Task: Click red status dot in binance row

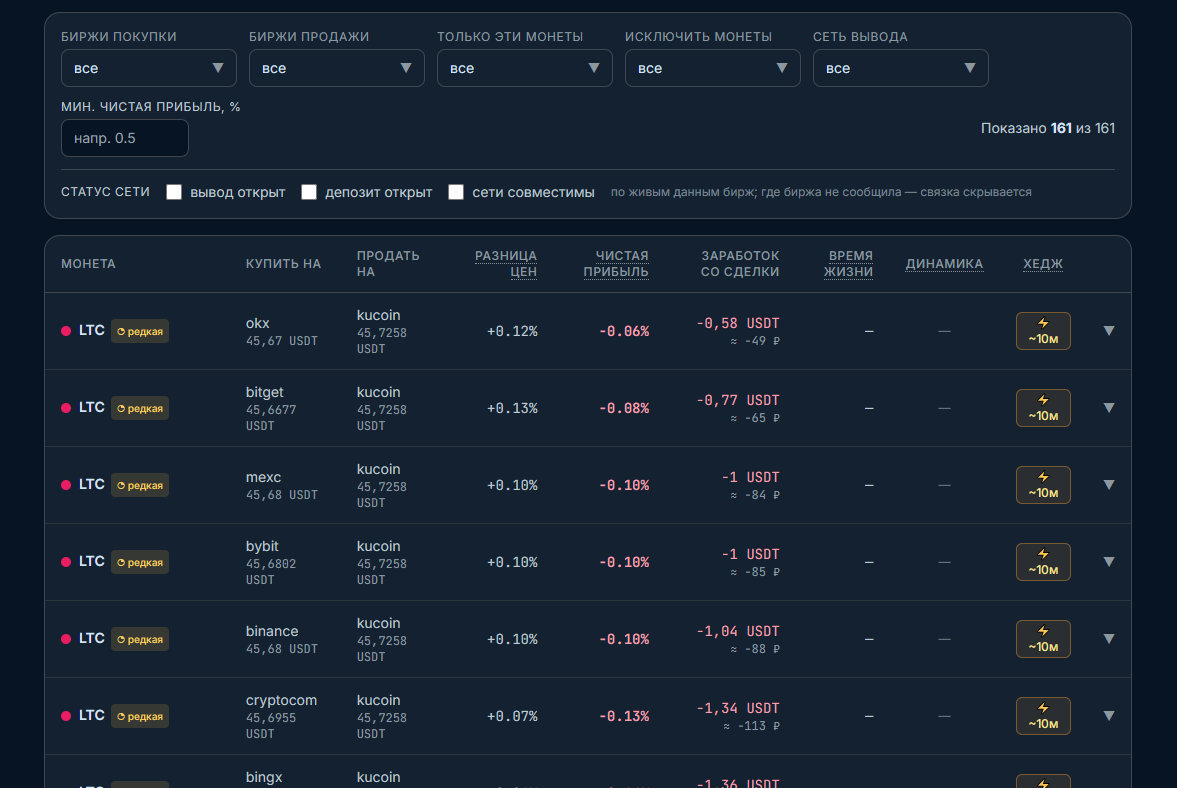Action: click(66, 639)
